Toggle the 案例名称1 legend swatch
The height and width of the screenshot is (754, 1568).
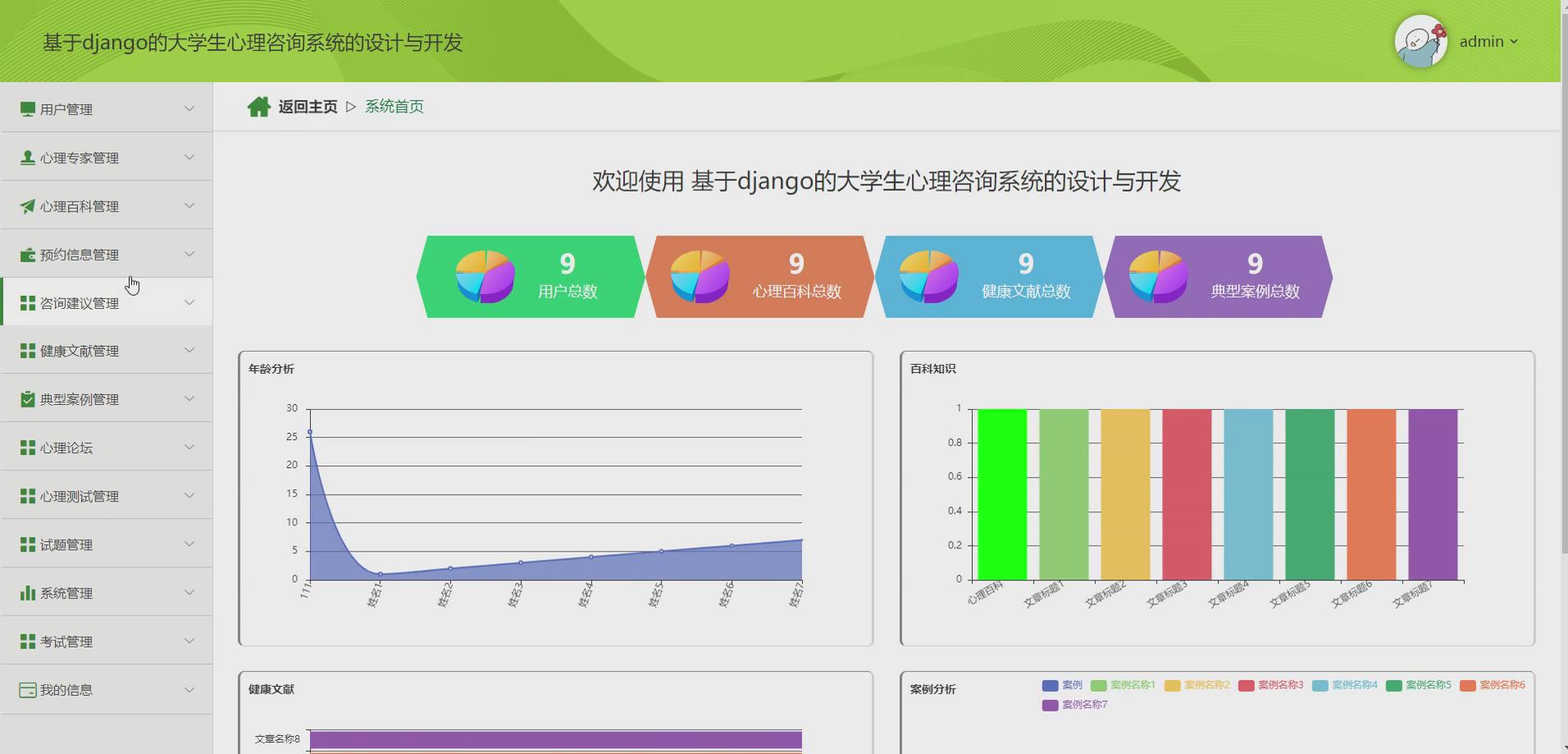click(1099, 685)
